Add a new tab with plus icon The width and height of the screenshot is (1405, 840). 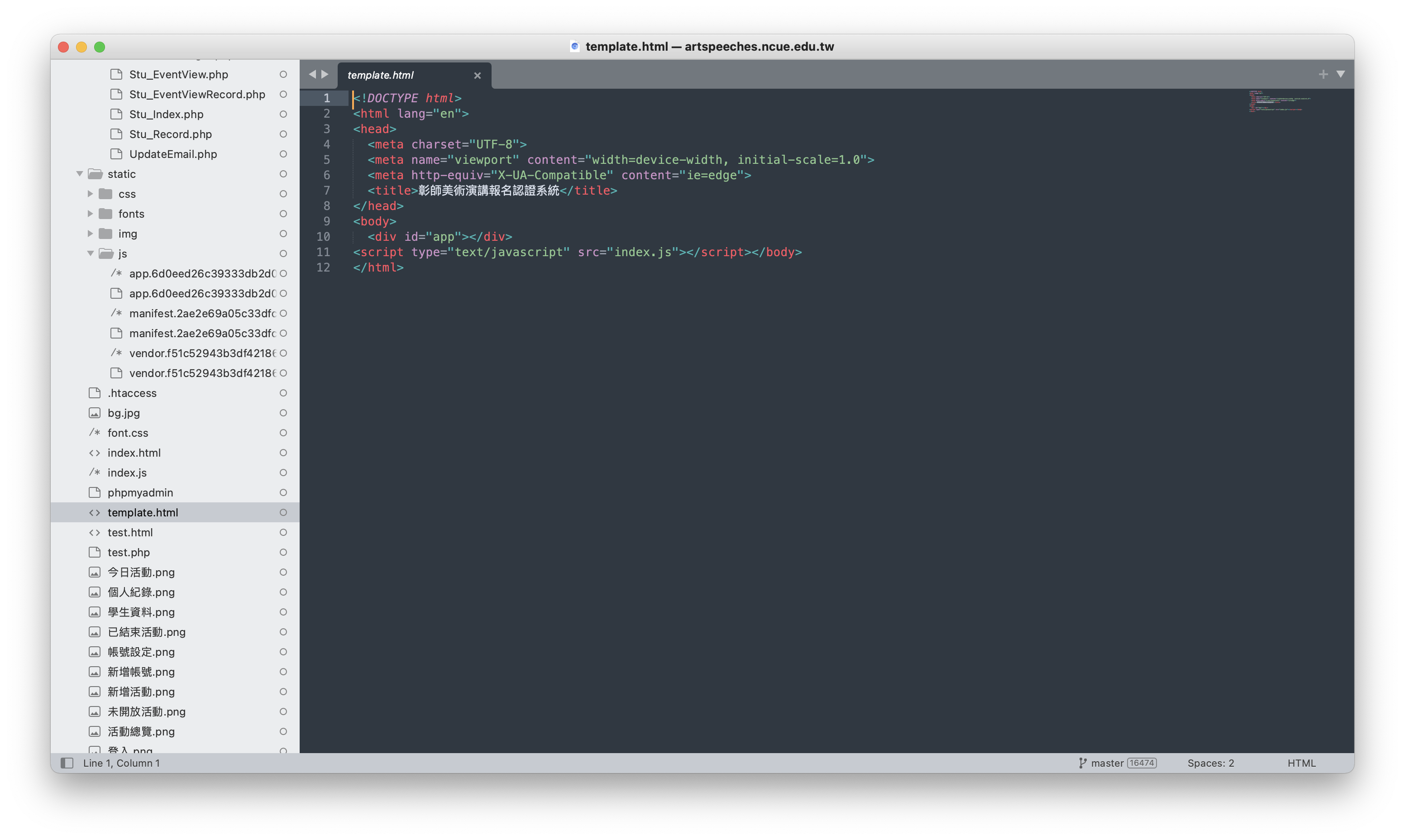coord(1322,74)
